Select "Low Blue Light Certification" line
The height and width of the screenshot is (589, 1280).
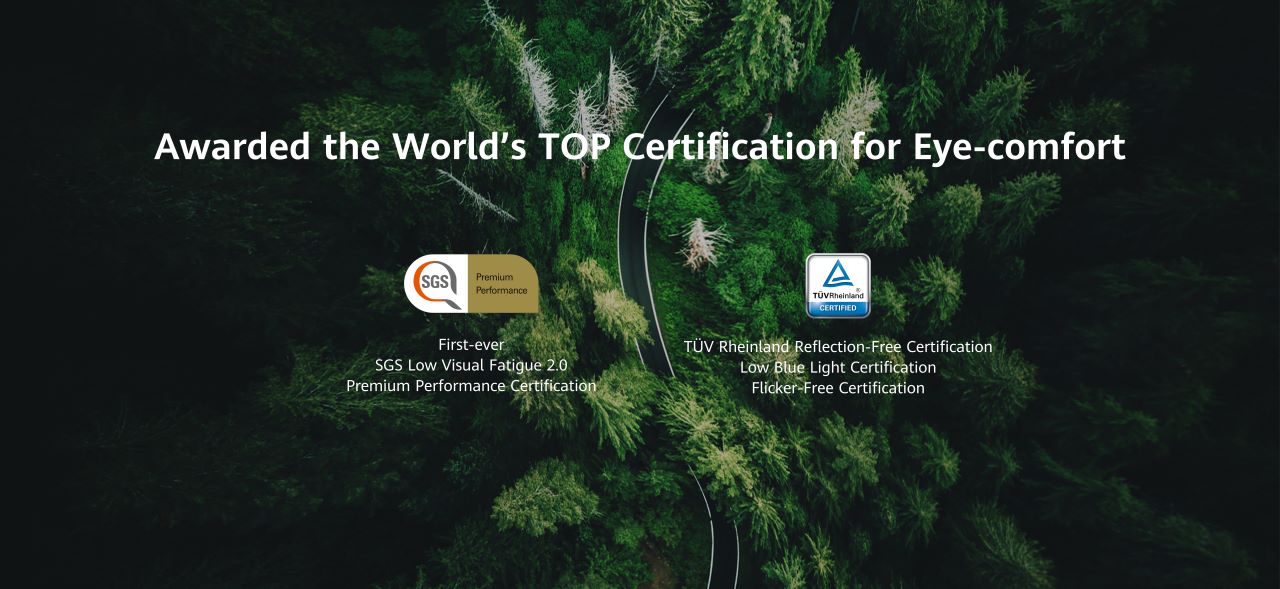(838, 367)
